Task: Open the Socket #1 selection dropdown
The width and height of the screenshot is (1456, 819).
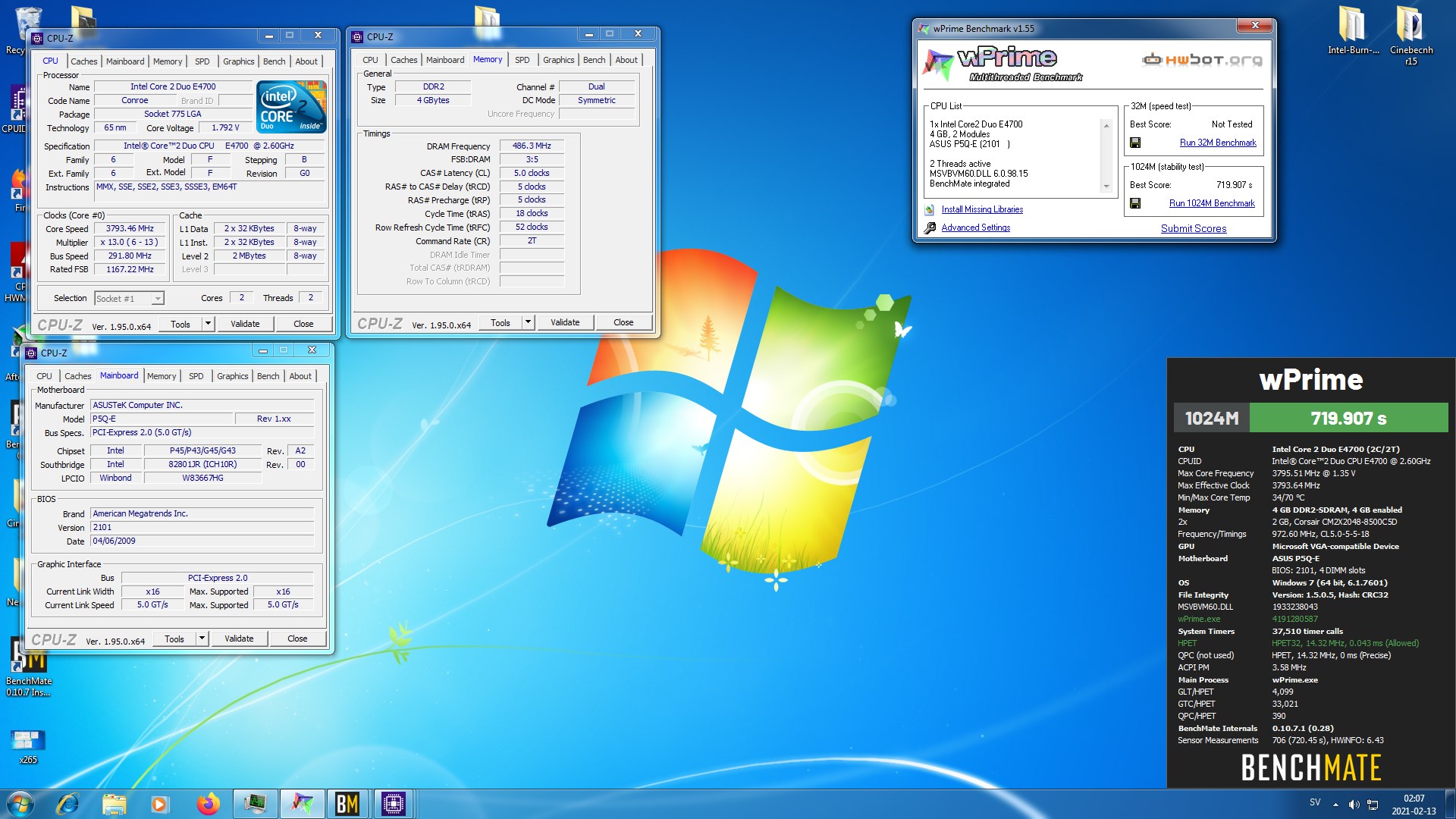Action: tap(157, 299)
